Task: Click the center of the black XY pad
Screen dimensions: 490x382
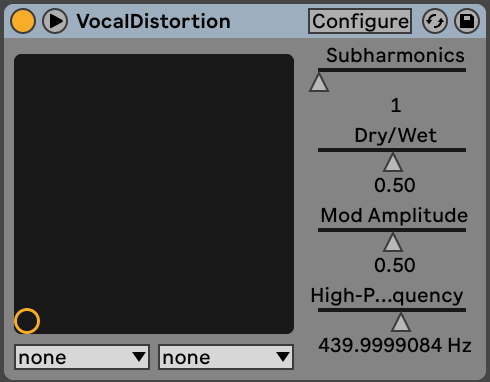Action: pos(154,194)
